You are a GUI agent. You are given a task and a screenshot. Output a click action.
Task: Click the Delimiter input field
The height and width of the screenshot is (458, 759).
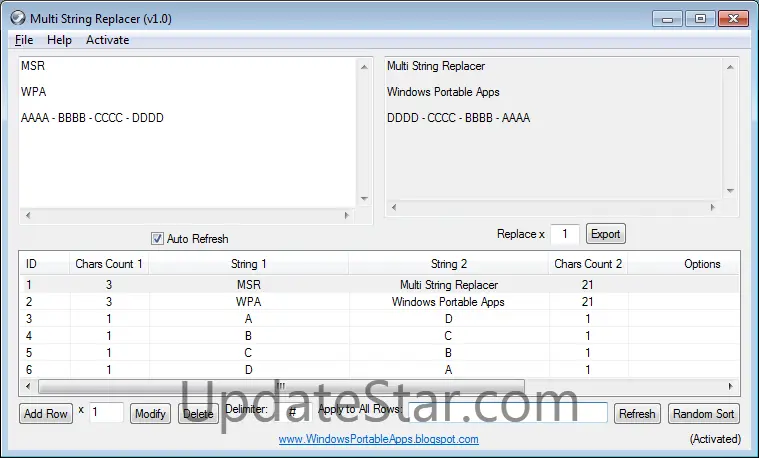[293, 412]
